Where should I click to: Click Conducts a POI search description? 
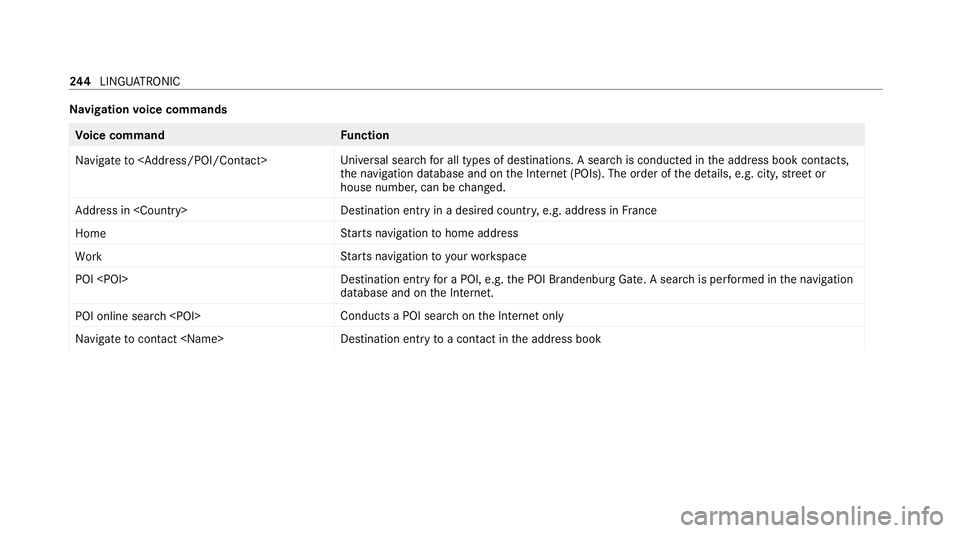452,316
